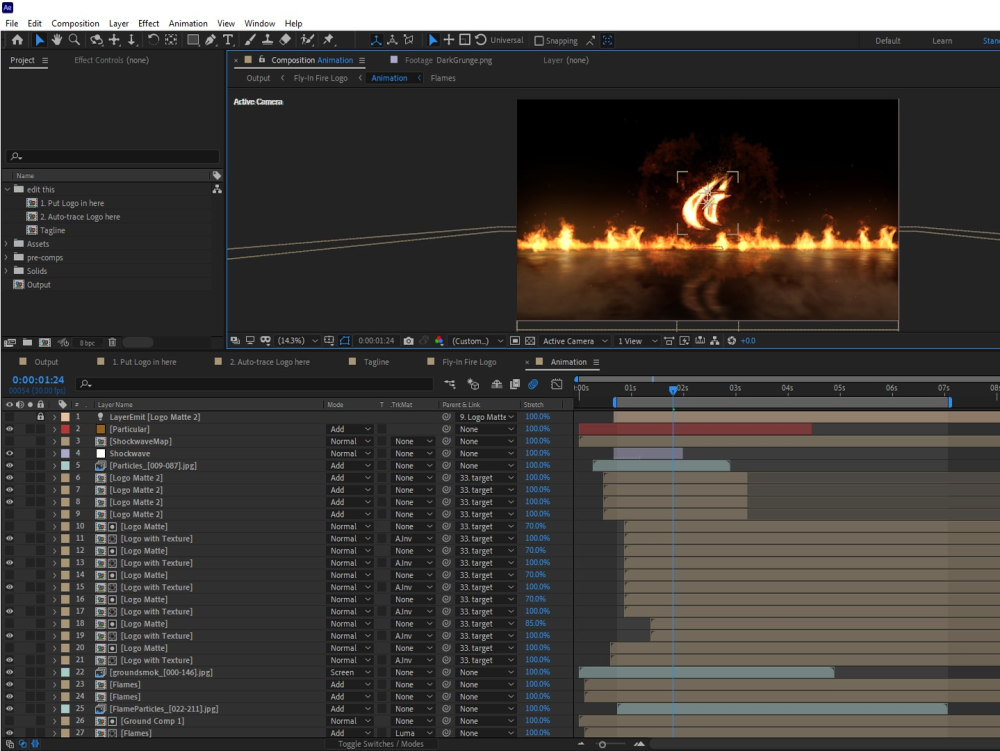Viewport: 1000px width, 751px height.
Task: Click the Home icon in toolbar
Action: click(17, 40)
